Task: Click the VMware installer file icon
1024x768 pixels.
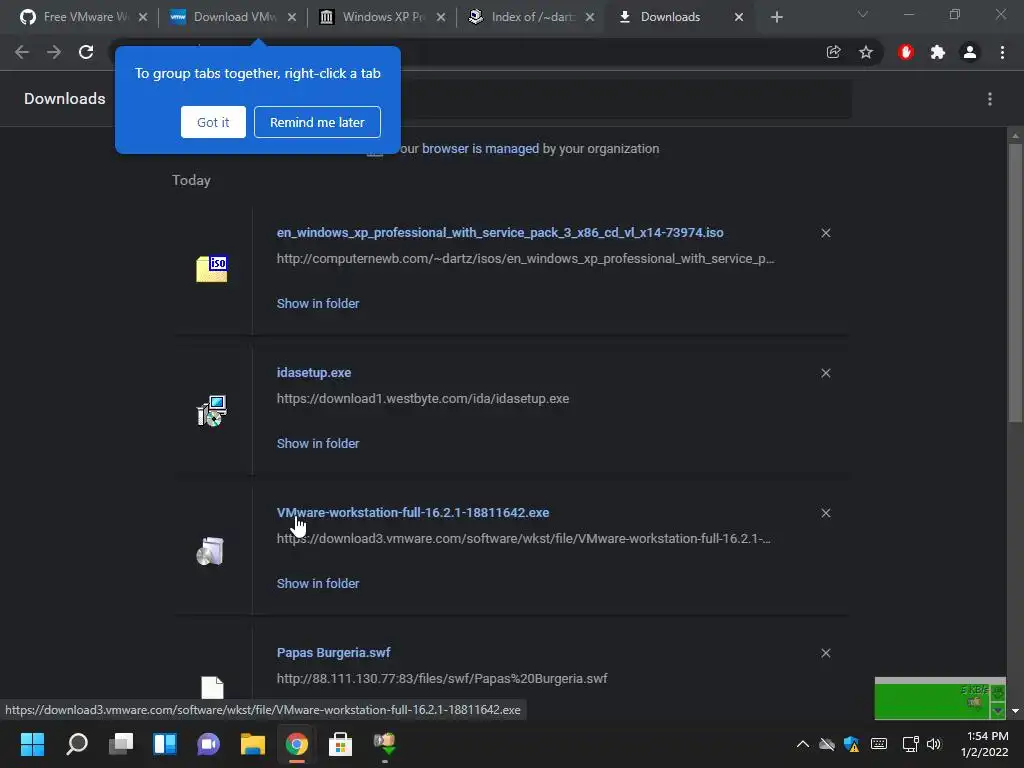Action: coord(210,551)
